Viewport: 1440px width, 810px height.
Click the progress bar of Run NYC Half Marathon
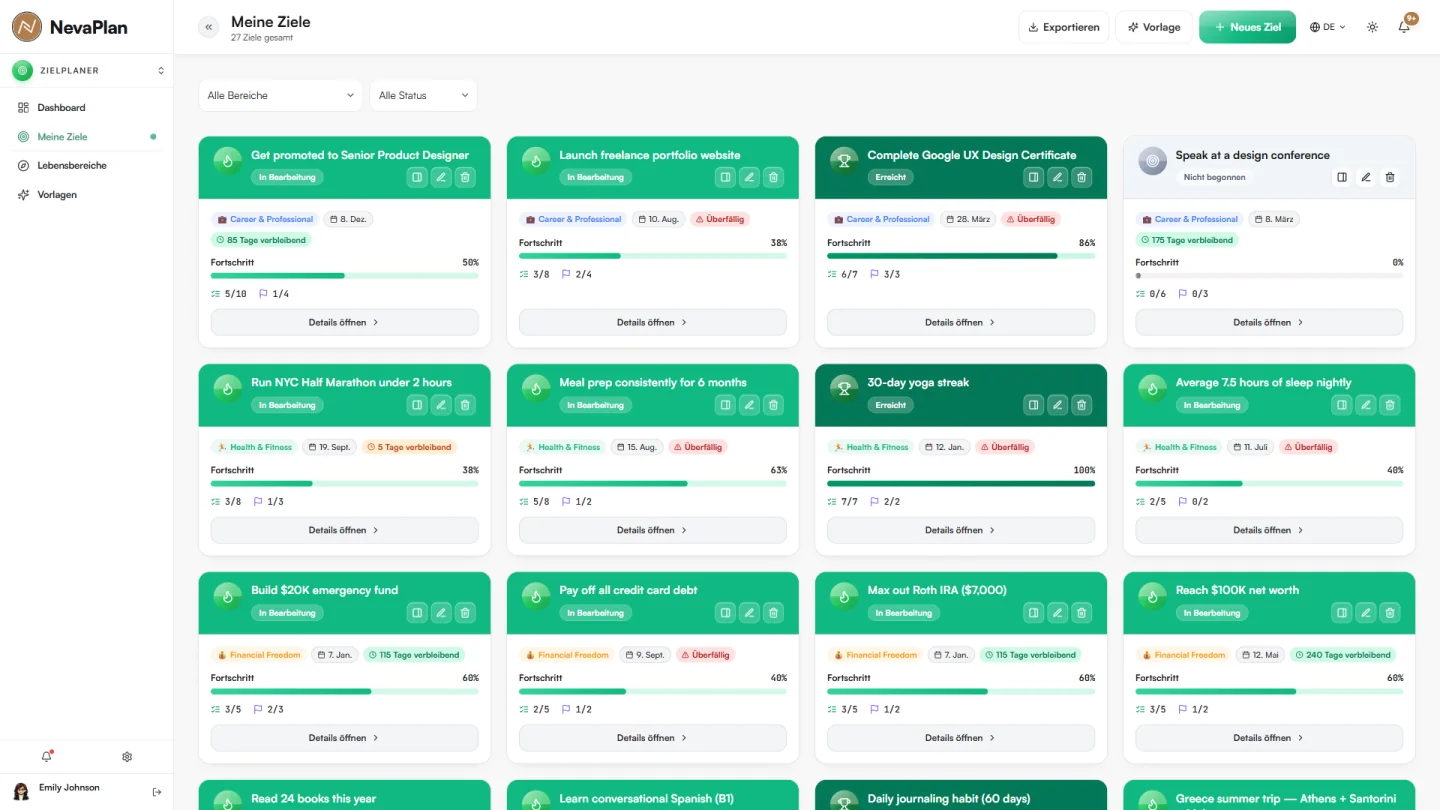(344, 483)
